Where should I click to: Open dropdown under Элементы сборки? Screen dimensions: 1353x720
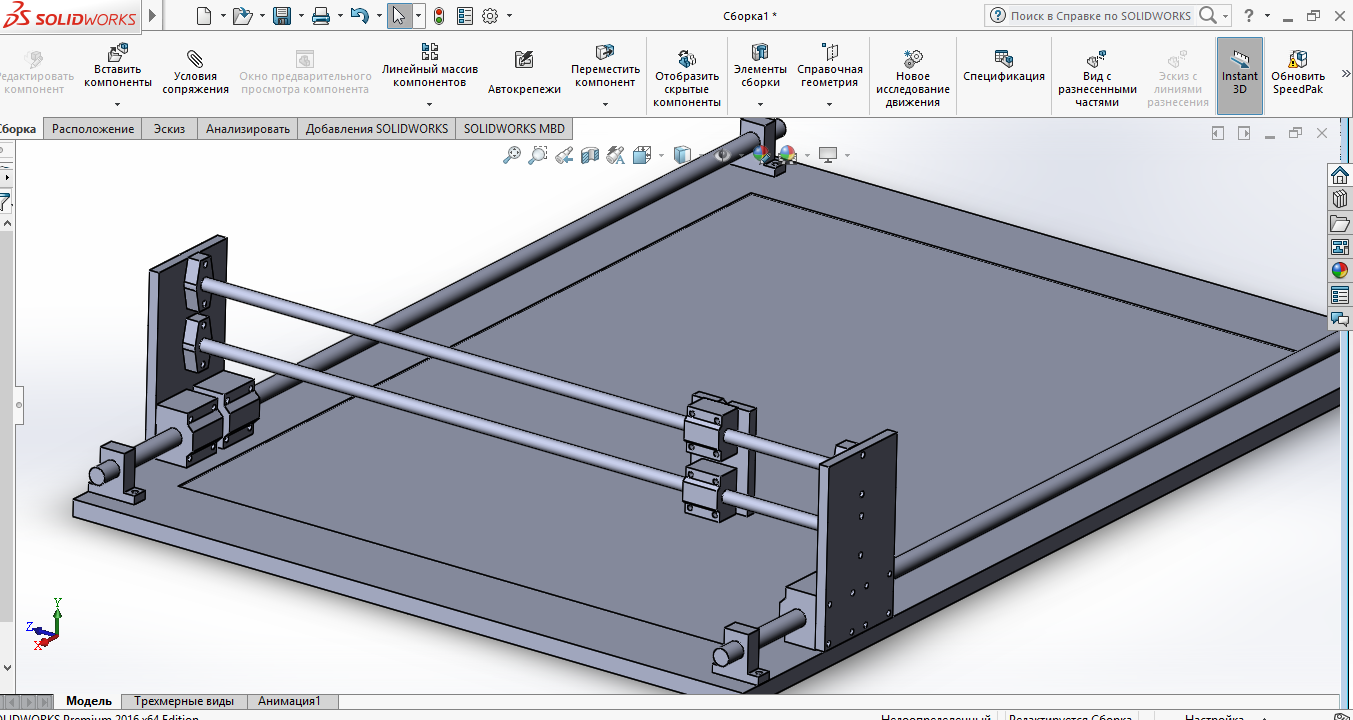[x=760, y=104]
